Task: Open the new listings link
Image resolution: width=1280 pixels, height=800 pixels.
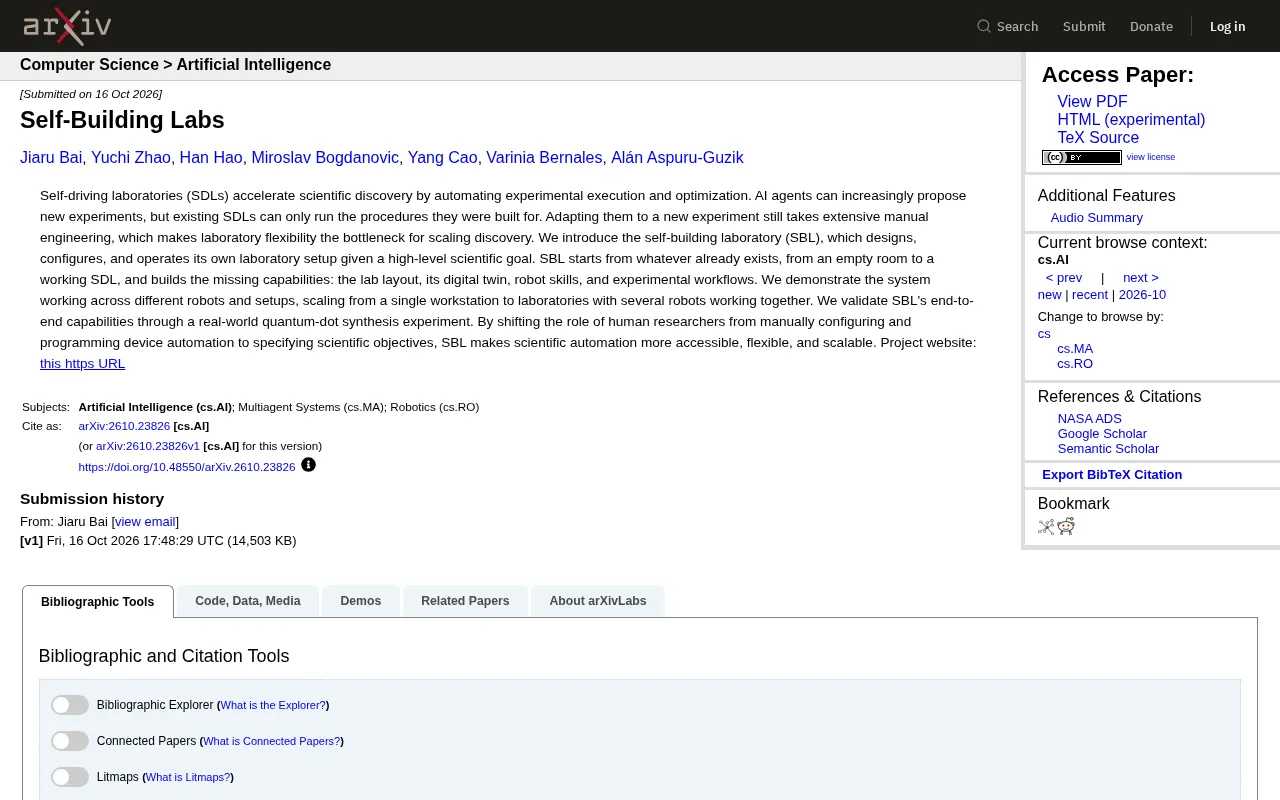Action: pos(1049,295)
